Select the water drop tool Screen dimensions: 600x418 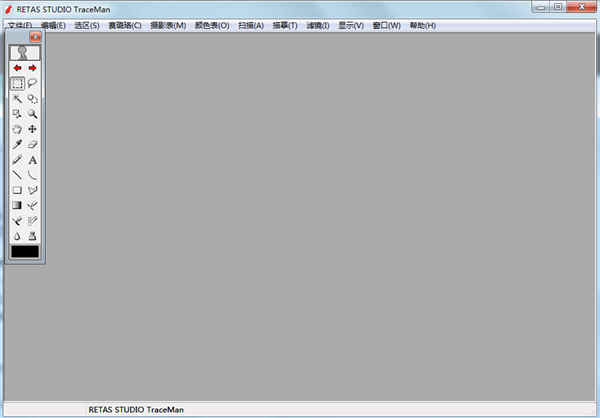click(17, 236)
